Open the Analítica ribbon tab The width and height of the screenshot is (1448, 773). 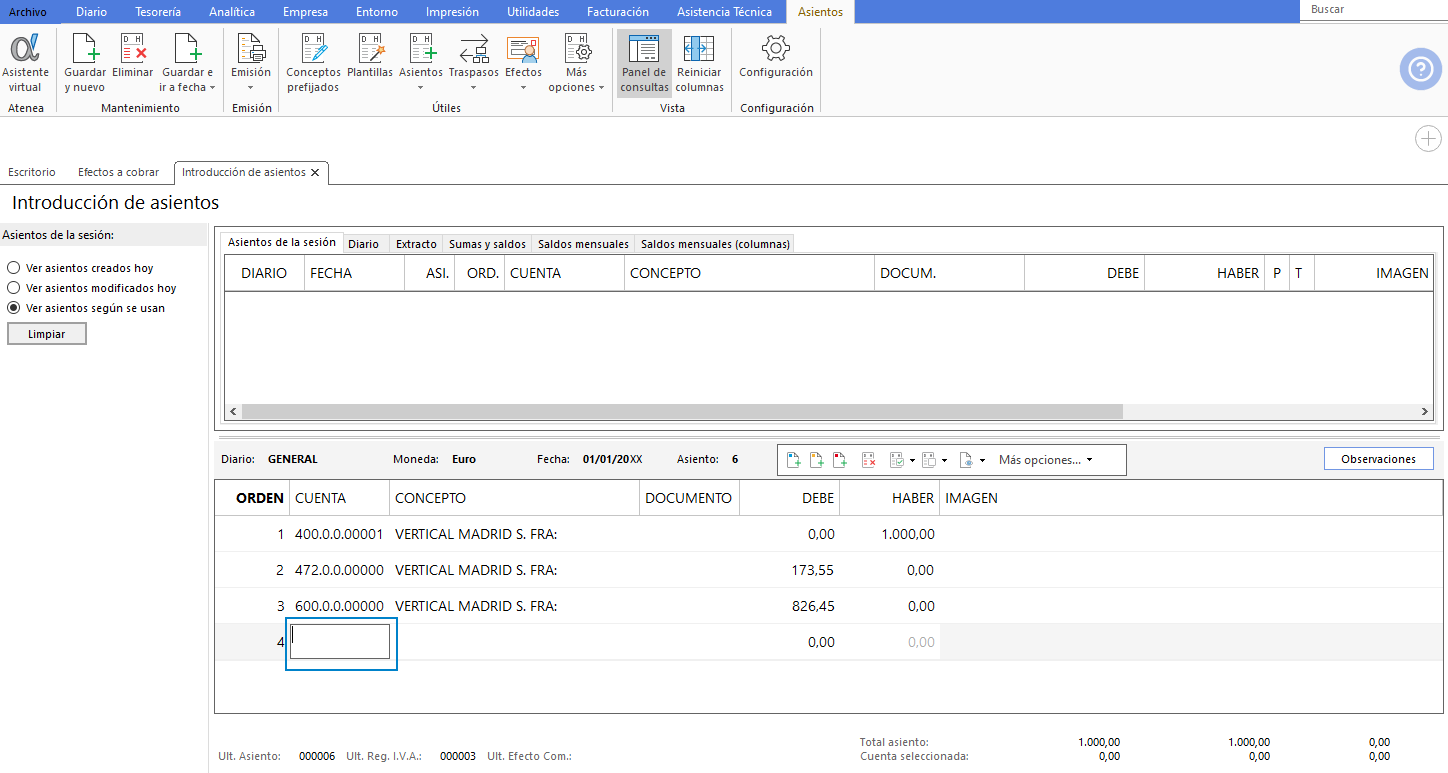[232, 12]
